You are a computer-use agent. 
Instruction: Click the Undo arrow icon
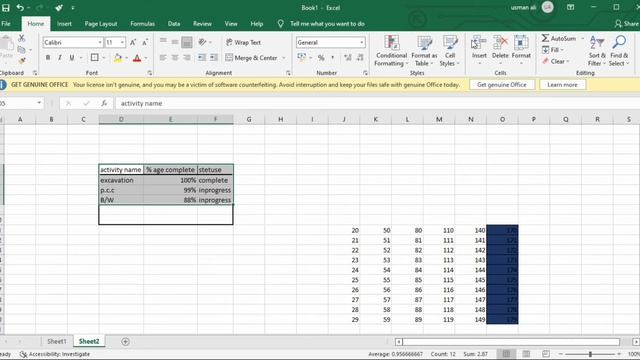pos(20,8)
